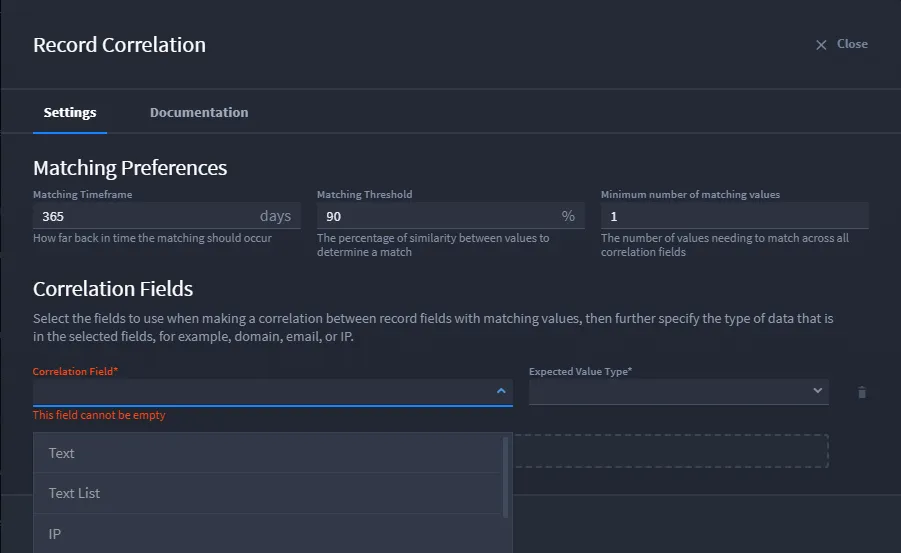
Task: Click the Matching Preferences heading
Action: pos(130,168)
